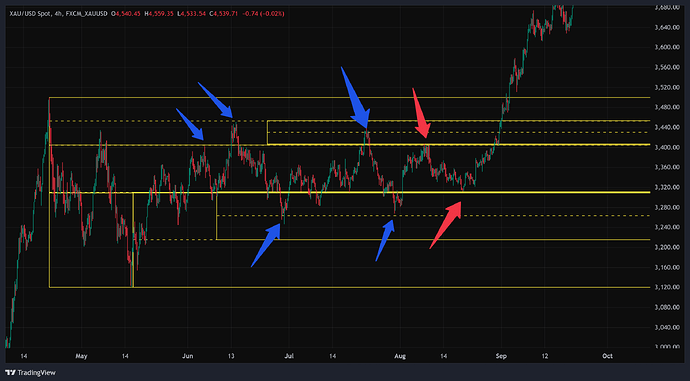Click the XAU/USD Spot symbol title
This screenshot has width=690, height=381.
29,14
